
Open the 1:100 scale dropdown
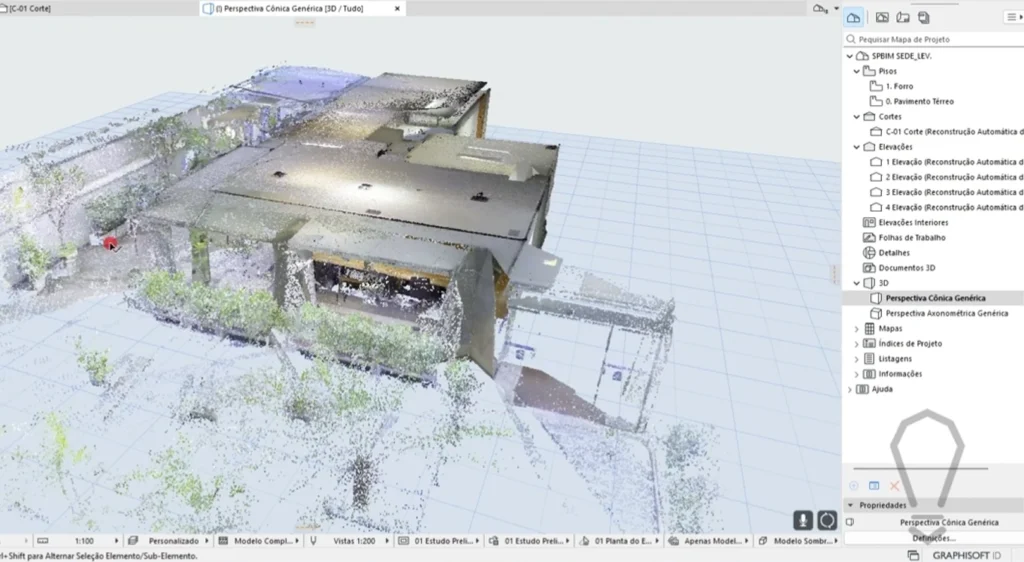tap(92, 541)
